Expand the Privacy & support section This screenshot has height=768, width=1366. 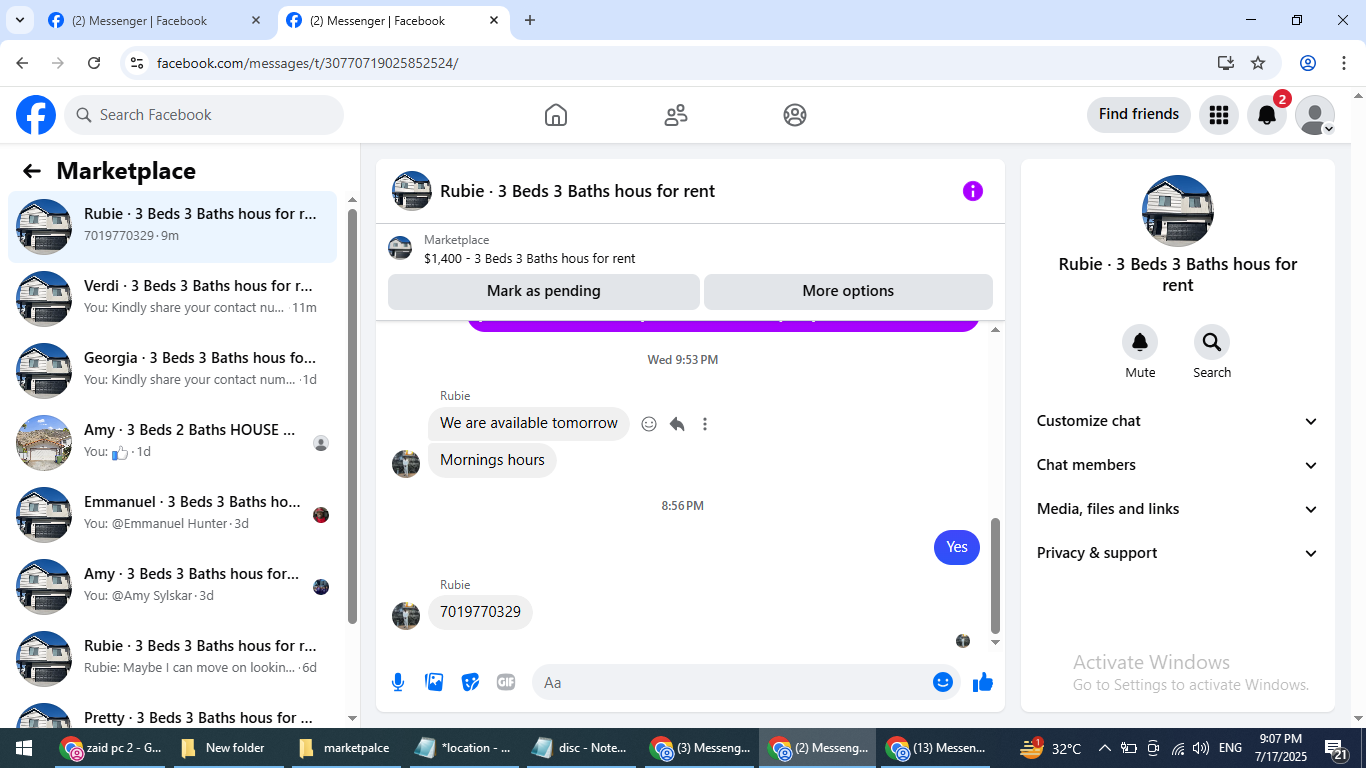pyautogui.click(x=1178, y=553)
